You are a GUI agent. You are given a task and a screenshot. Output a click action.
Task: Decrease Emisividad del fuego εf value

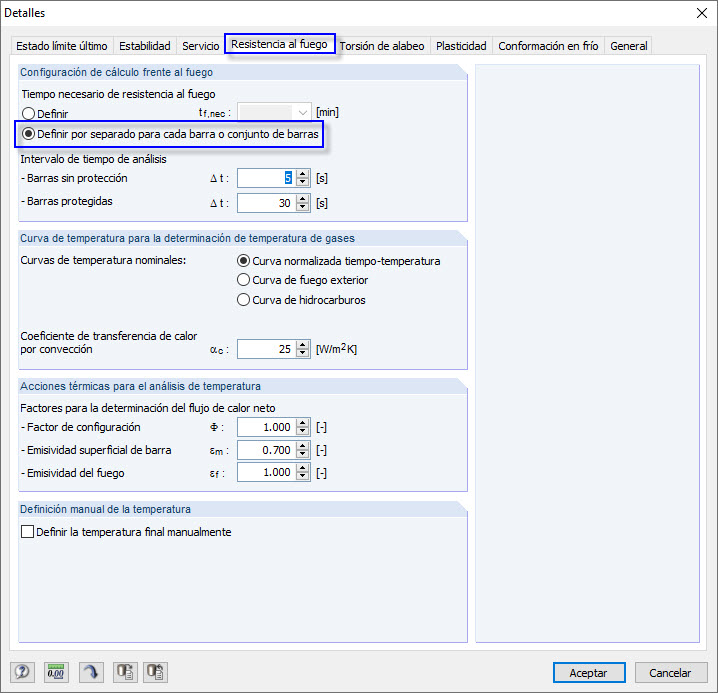click(x=303, y=476)
